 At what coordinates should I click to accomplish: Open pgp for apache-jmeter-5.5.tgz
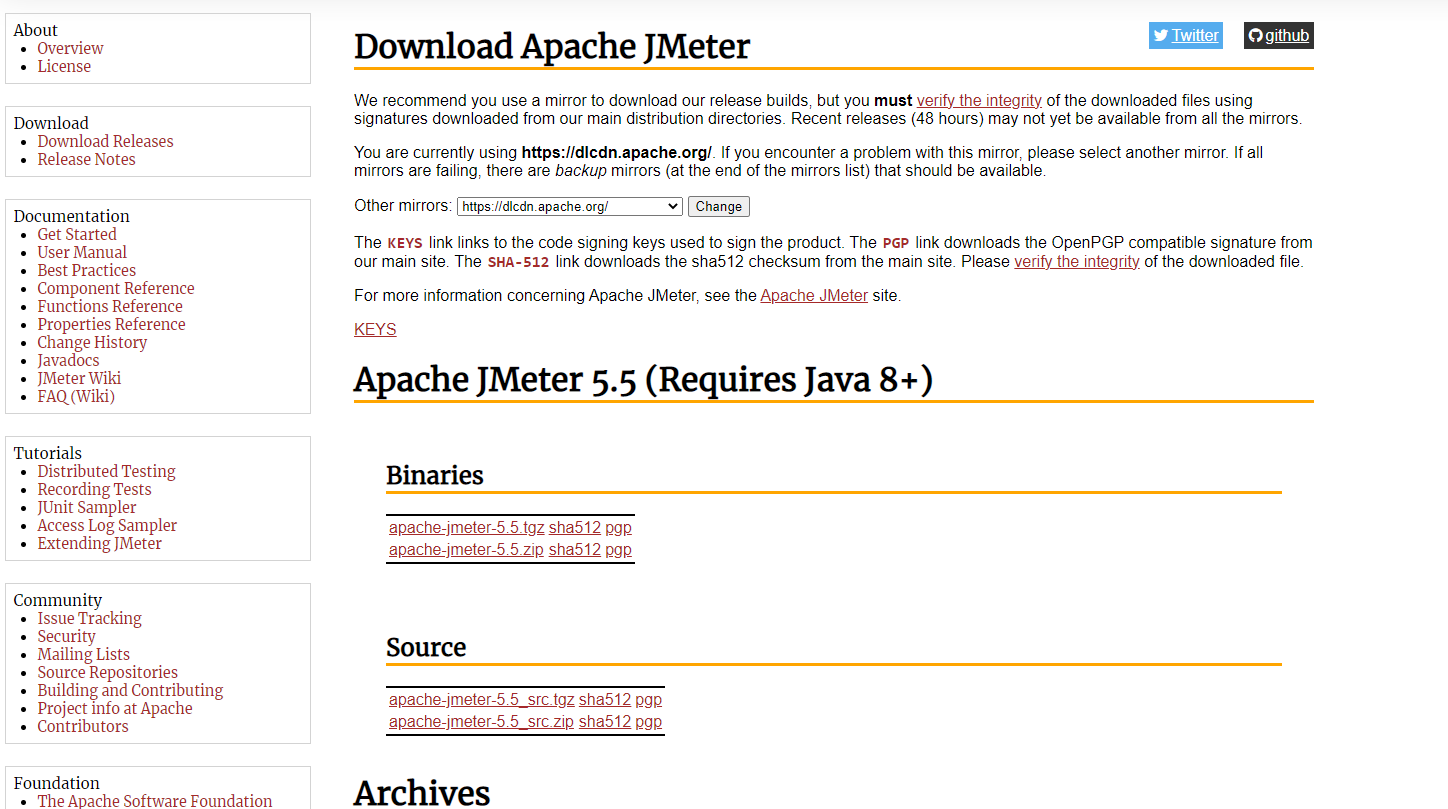pyautogui.click(x=618, y=527)
